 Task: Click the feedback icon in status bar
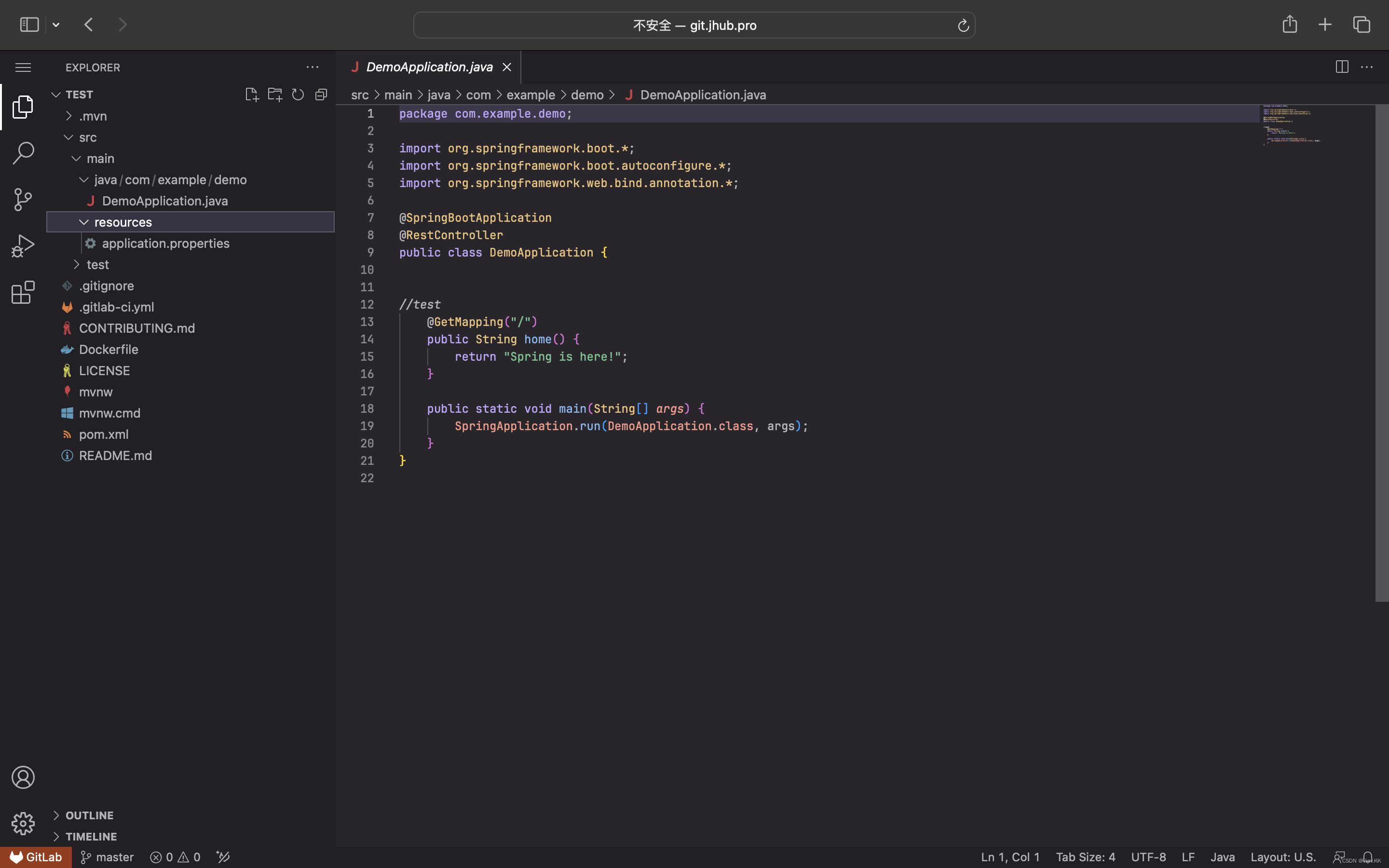[x=1338, y=857]
